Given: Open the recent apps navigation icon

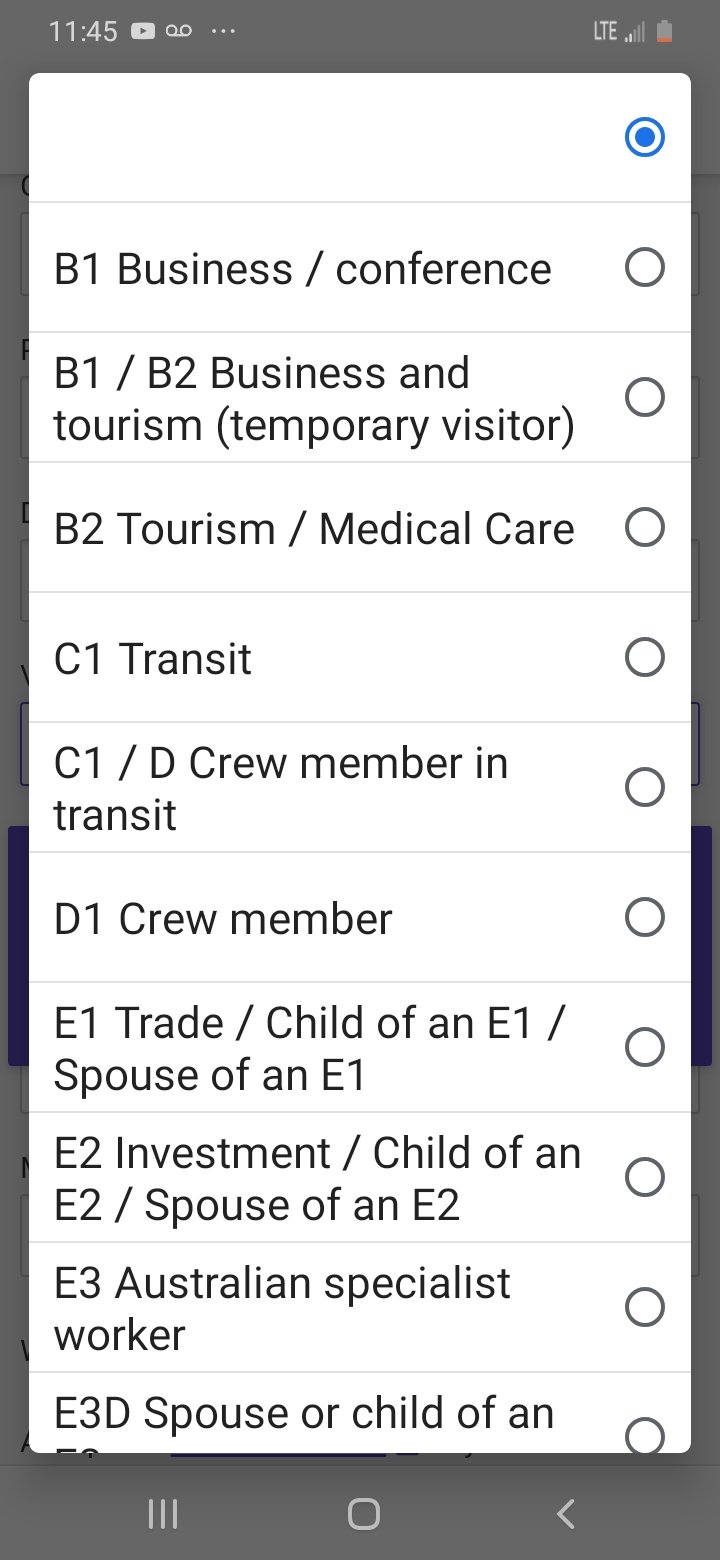Looking at the screenshot, I should [163, 1514].
